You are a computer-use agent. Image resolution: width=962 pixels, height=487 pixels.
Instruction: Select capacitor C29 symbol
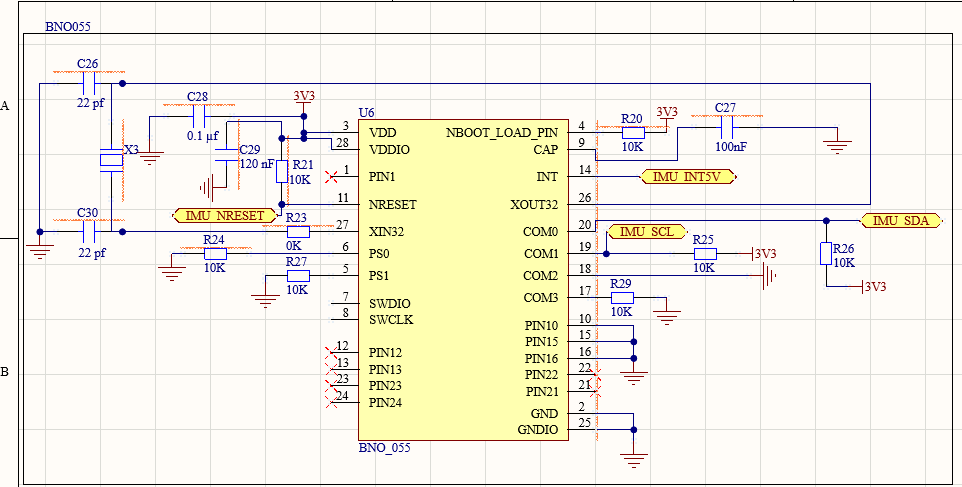tap(227, 154)
